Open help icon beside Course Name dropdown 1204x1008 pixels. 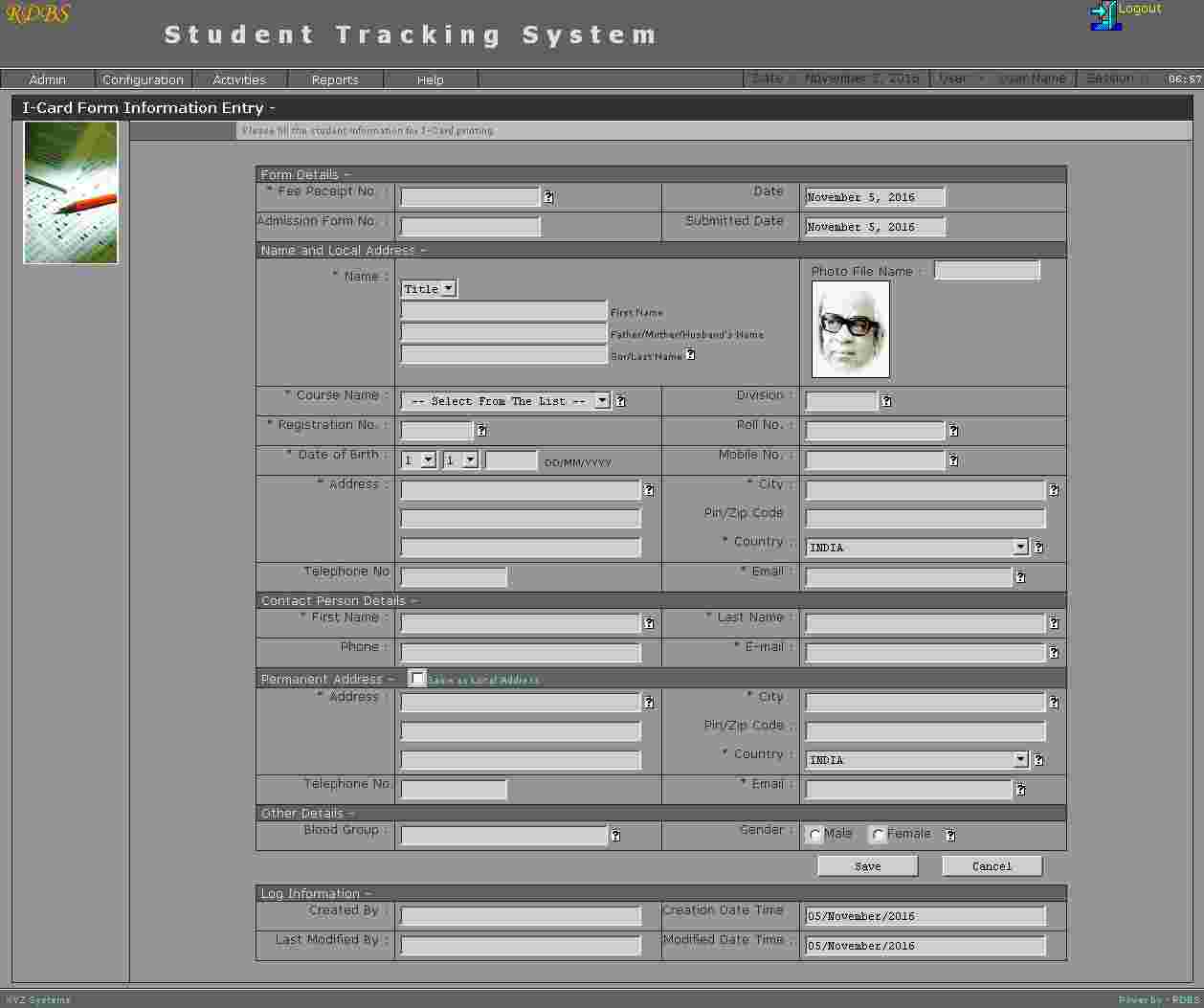click(x=620, y=401)
